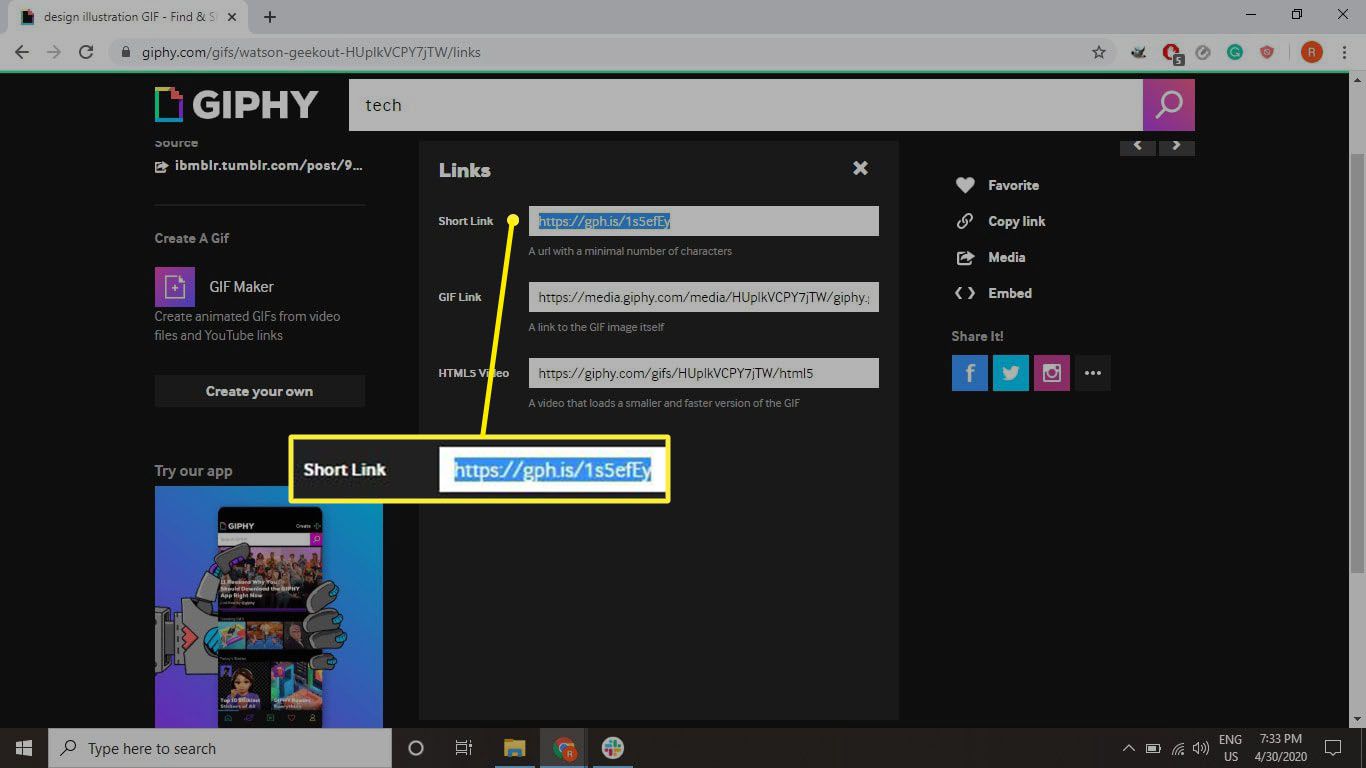This screenshot has width=1366, height=768.
Task: Click the Chrome taskbar icon
Action: click(564, 748)
